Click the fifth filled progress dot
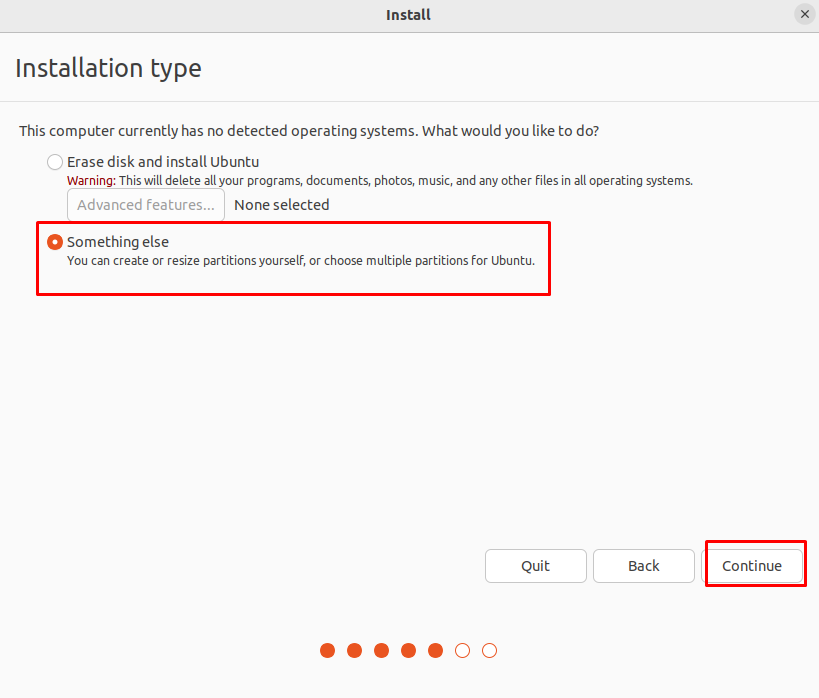Viewport: 819px width, 698px height. pos(436,651)
